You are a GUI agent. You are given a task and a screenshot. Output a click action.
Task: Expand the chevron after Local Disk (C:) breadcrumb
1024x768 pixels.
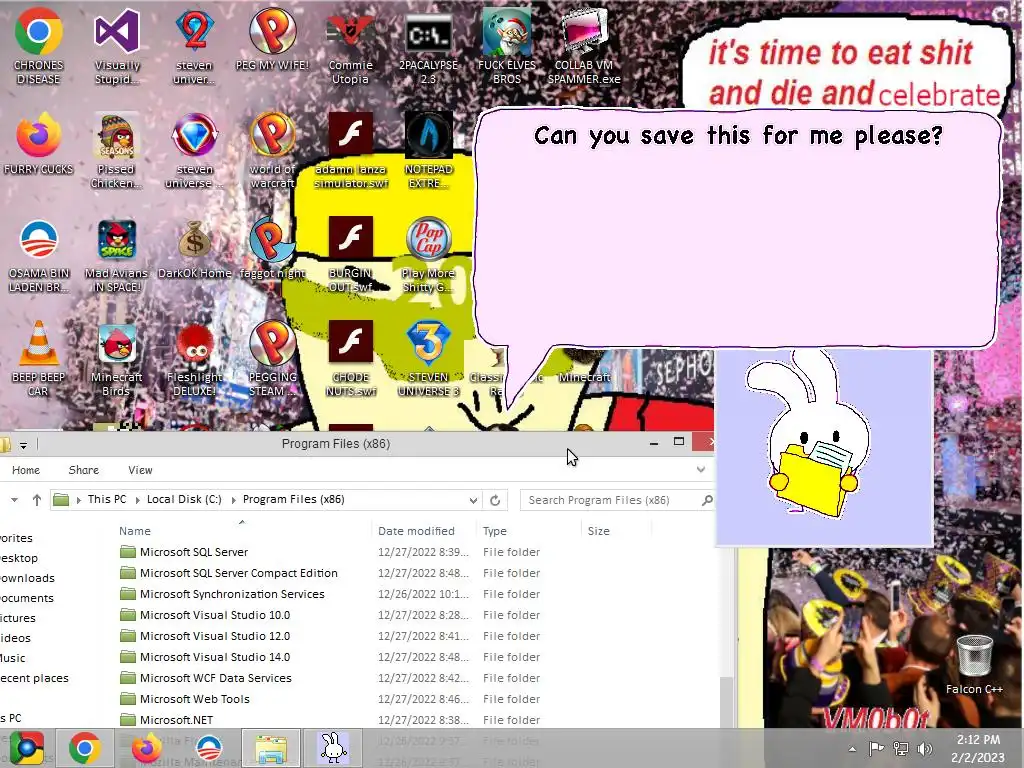click(233, 500)
